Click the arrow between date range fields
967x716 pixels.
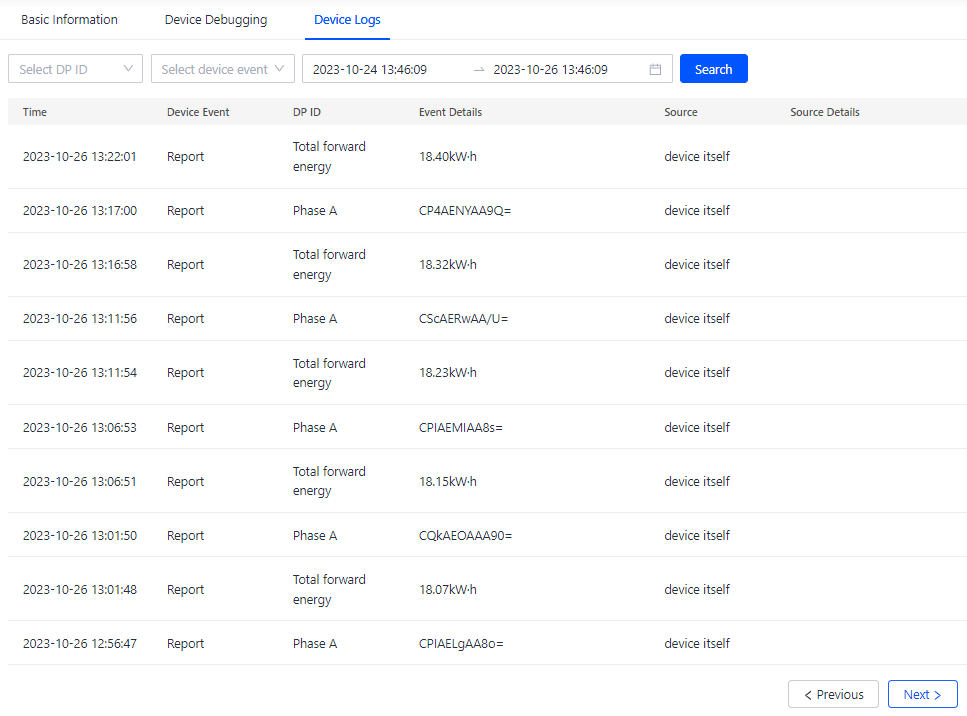pos(479,70)
